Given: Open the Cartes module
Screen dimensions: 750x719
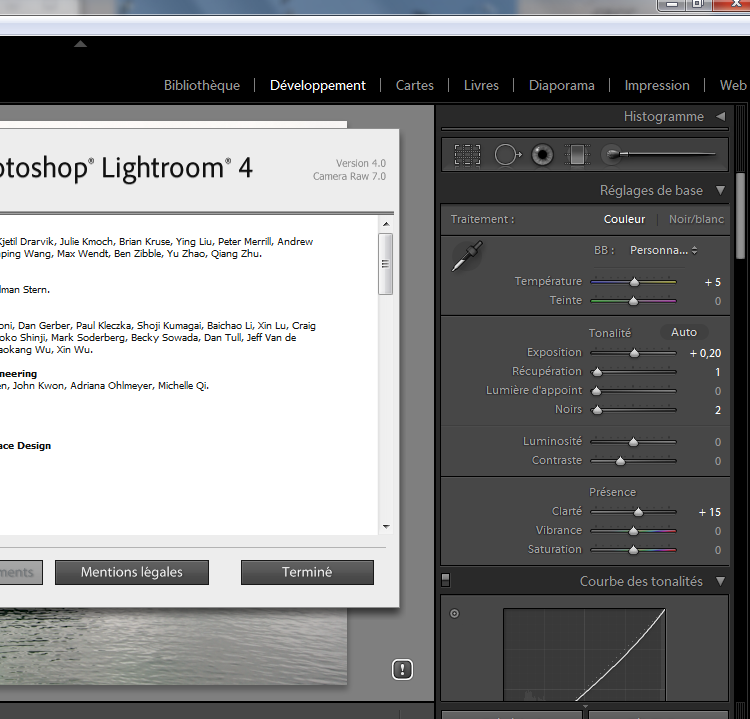Looking at the screenshot, I should tap(415, 85).
